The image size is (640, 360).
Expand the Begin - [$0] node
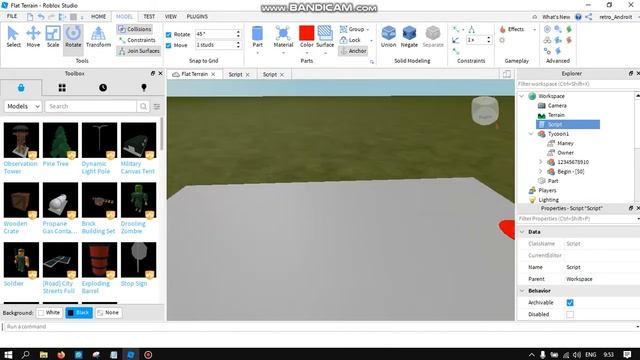click(x=540, y=171)
